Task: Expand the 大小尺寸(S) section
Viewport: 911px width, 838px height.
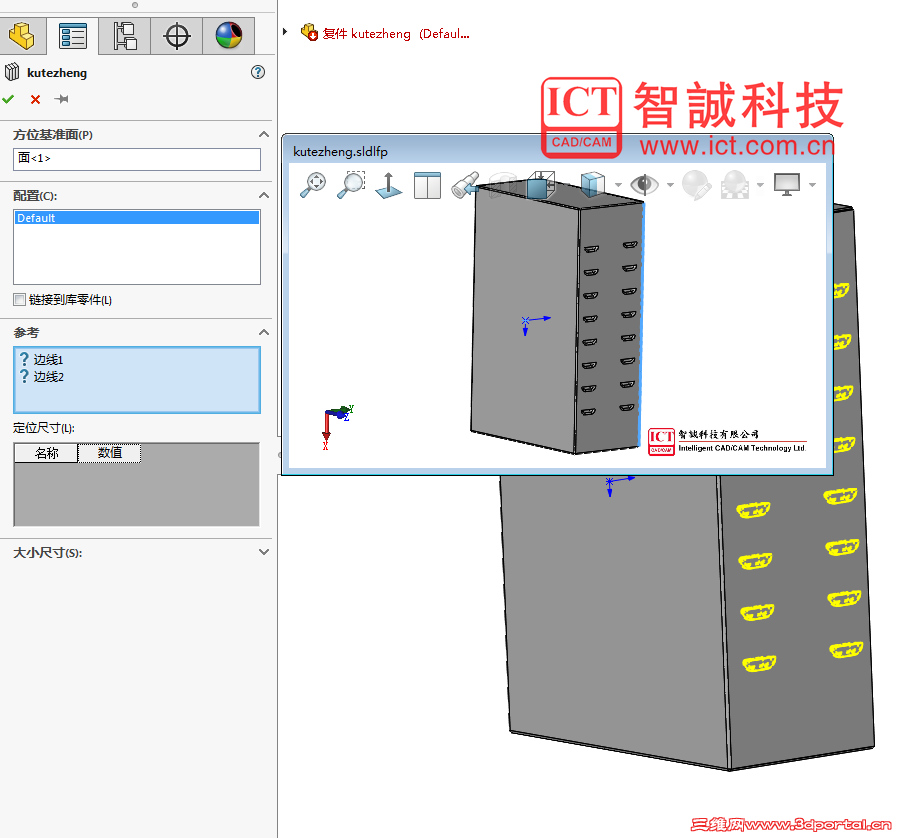Action: pos(264,552)
